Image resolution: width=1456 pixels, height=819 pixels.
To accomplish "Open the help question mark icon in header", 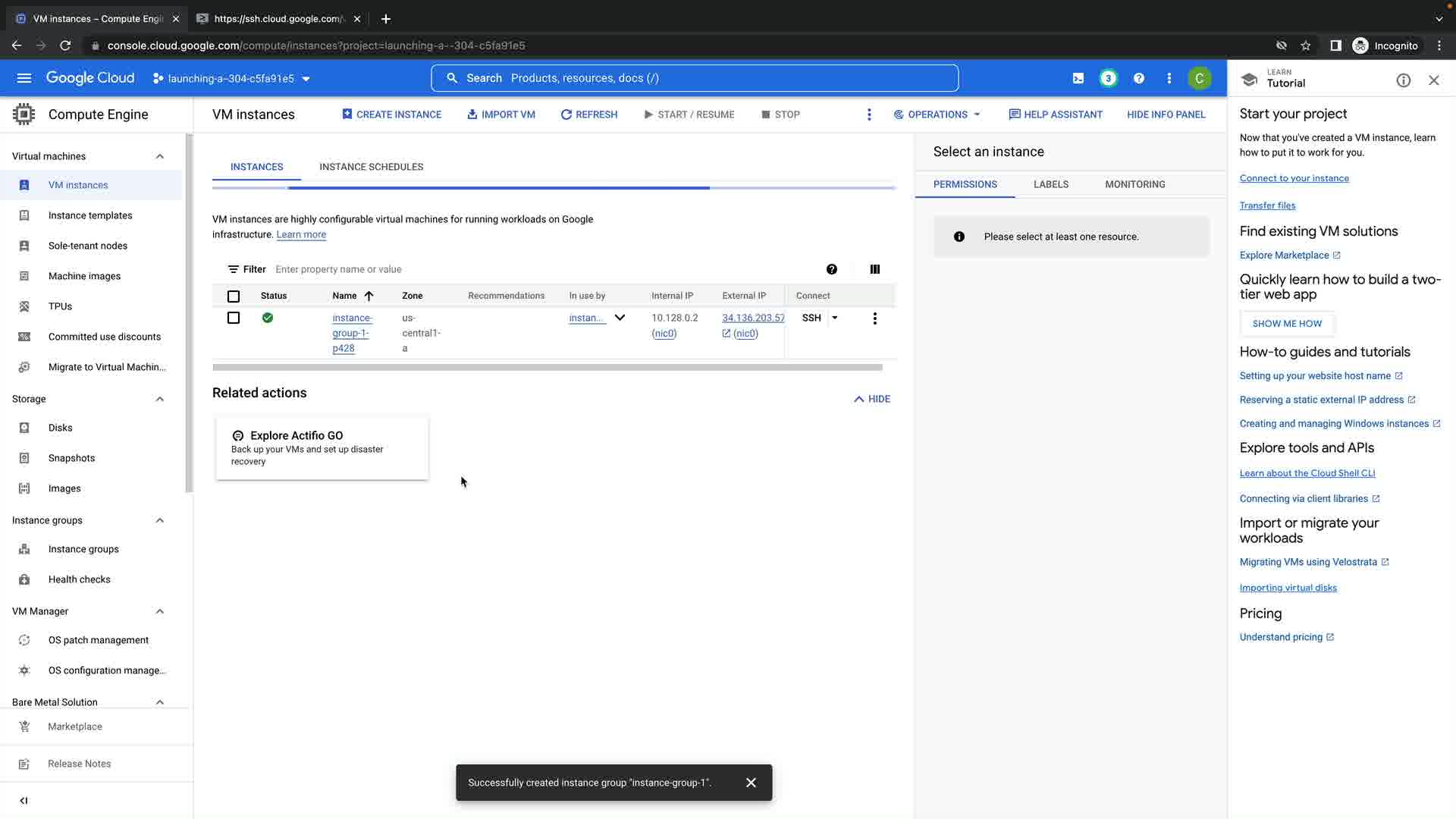I will click(x=1138, y=78).
